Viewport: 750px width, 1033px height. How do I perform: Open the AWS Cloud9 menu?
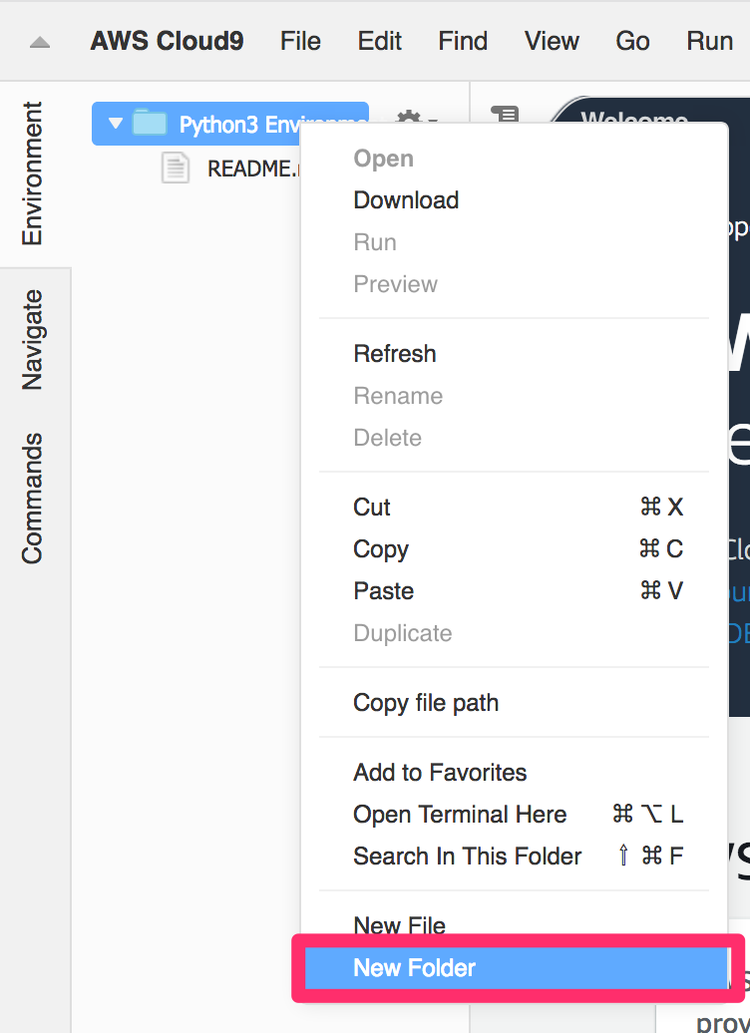click(x=167, y=41)
